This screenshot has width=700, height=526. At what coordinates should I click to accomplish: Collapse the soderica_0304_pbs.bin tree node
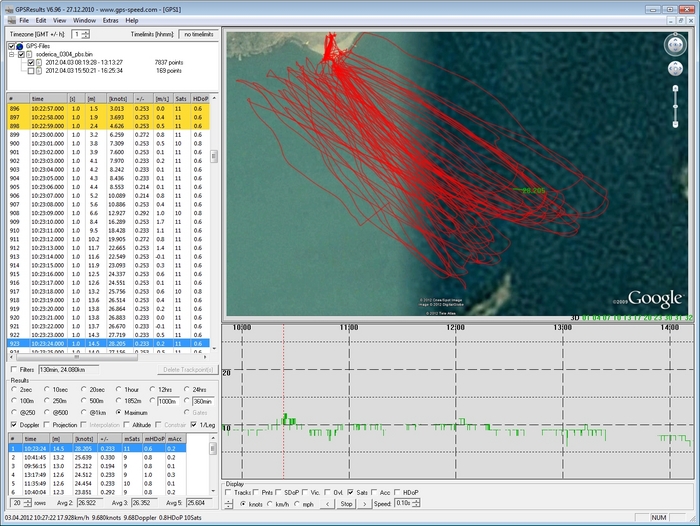click(x=12, y=54)
